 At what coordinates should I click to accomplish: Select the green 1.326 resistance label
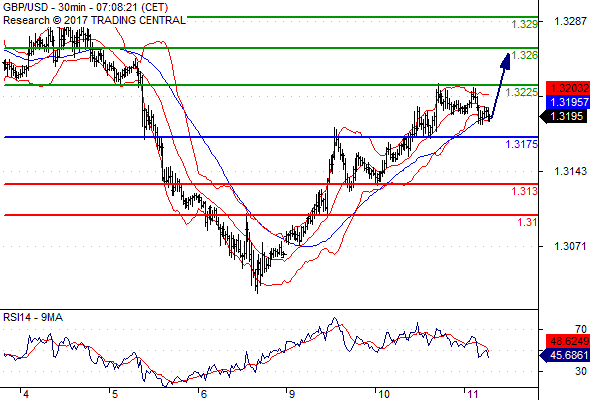[x=525, y=55]
